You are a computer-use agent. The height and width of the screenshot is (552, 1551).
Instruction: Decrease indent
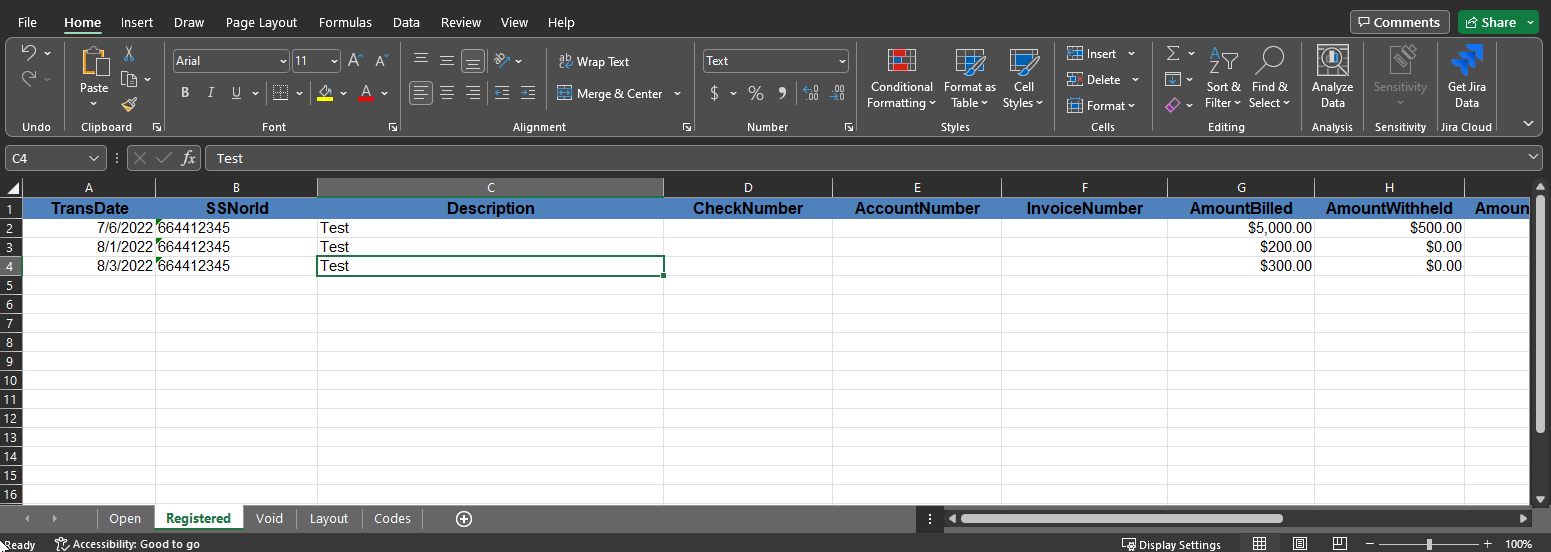(x=502, y=93)
